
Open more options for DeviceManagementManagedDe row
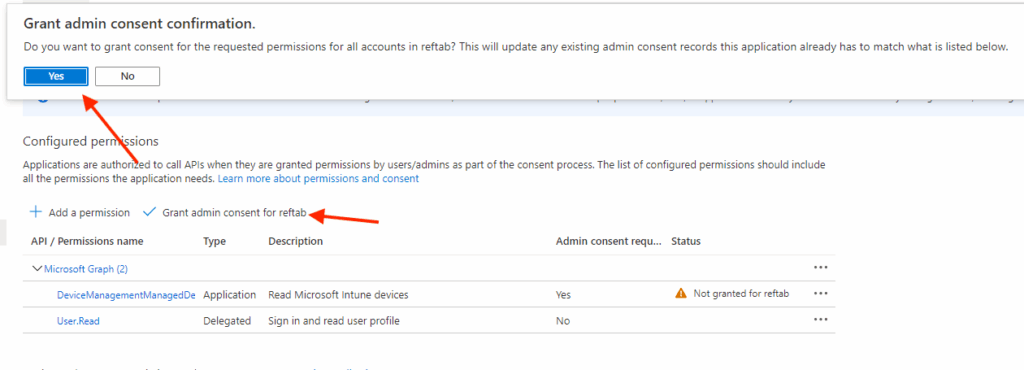pyautogui.click(x=821, y=294)
